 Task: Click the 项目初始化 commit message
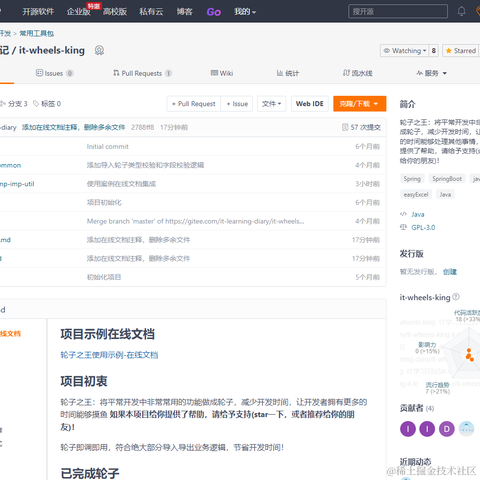point(104,202)
